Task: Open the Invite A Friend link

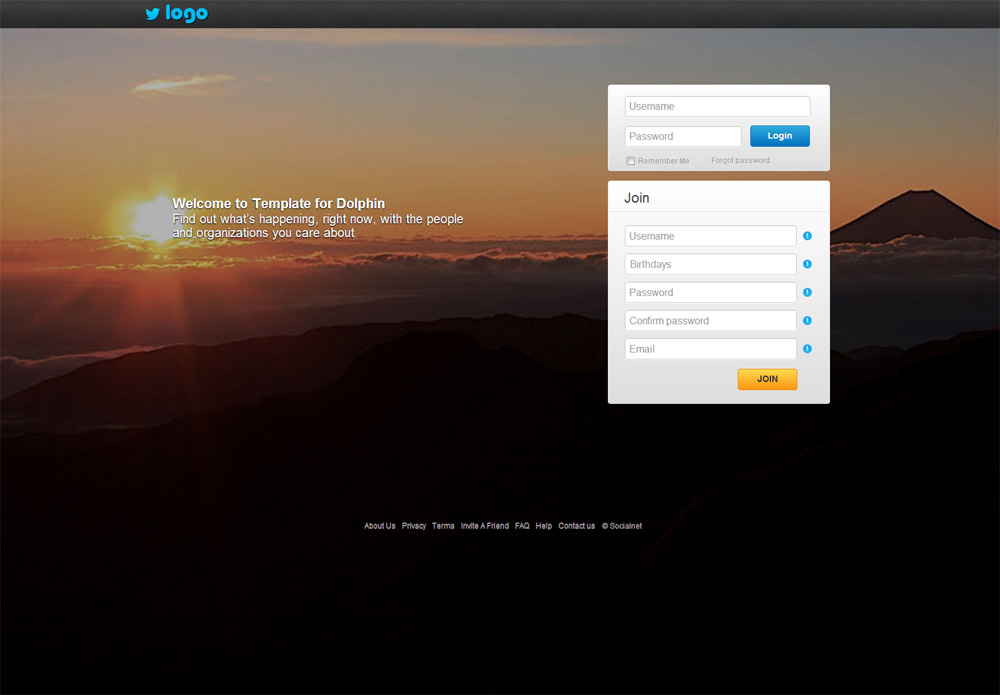Action: pyautogui.click(x=485, y=526)
